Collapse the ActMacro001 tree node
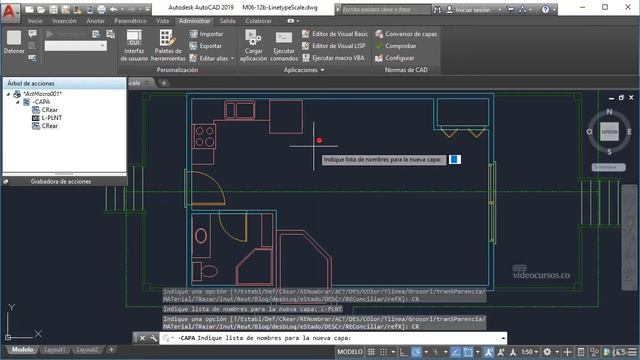Viewport: 640px width, 360px height. [x=8, y=94]
